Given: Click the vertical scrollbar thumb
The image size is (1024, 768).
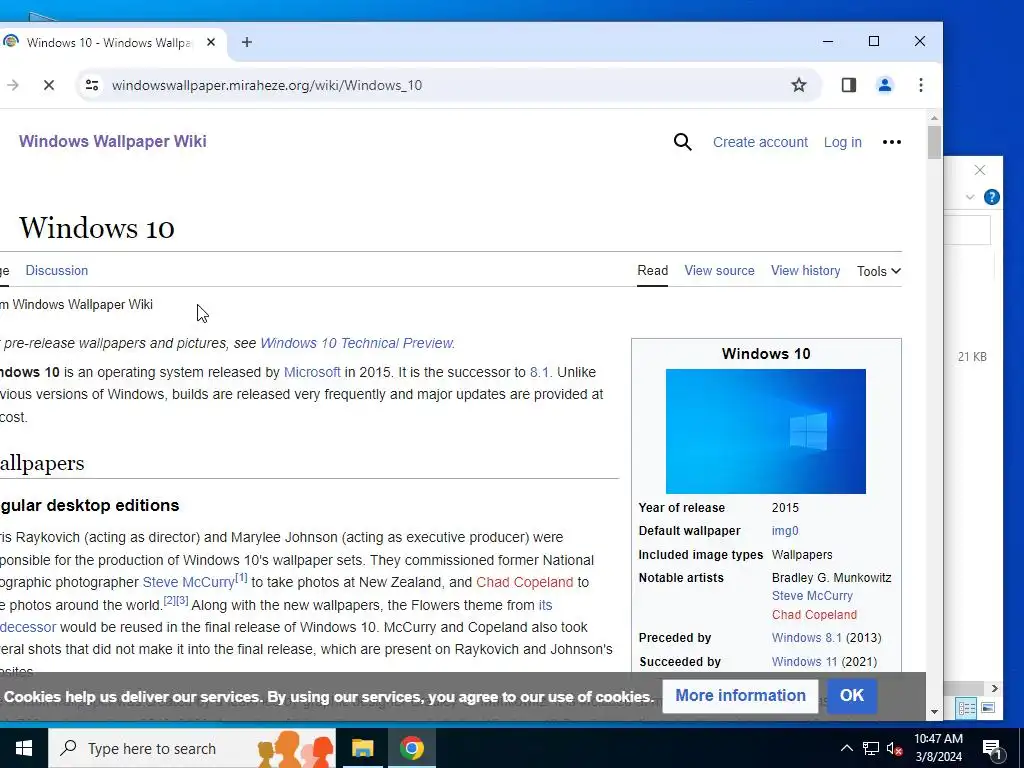Looking at the screenshot, I should click(934, 142).
